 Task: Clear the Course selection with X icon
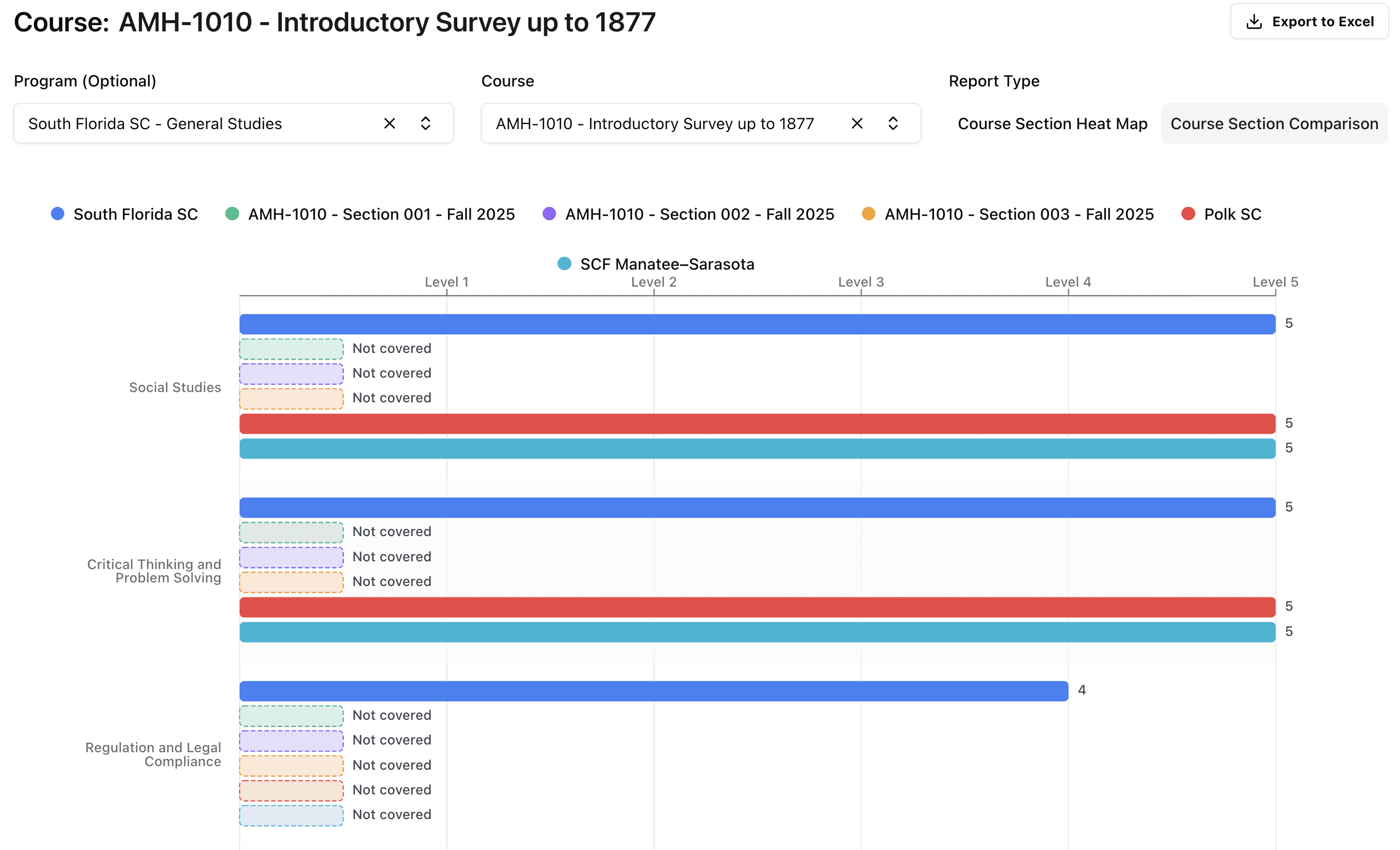click(x=857, y=123)
